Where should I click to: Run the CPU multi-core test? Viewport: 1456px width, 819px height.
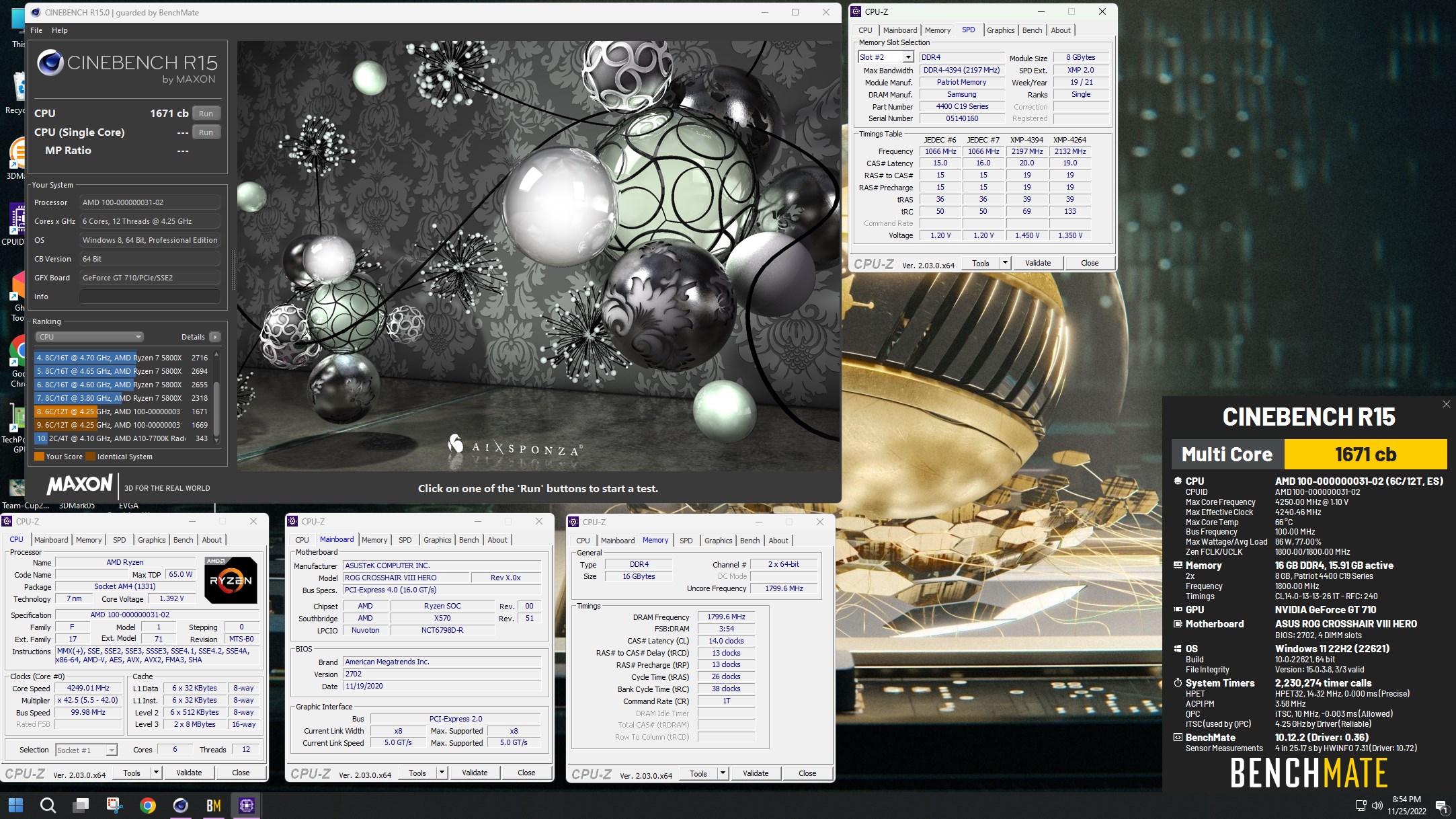pos(206,114)
